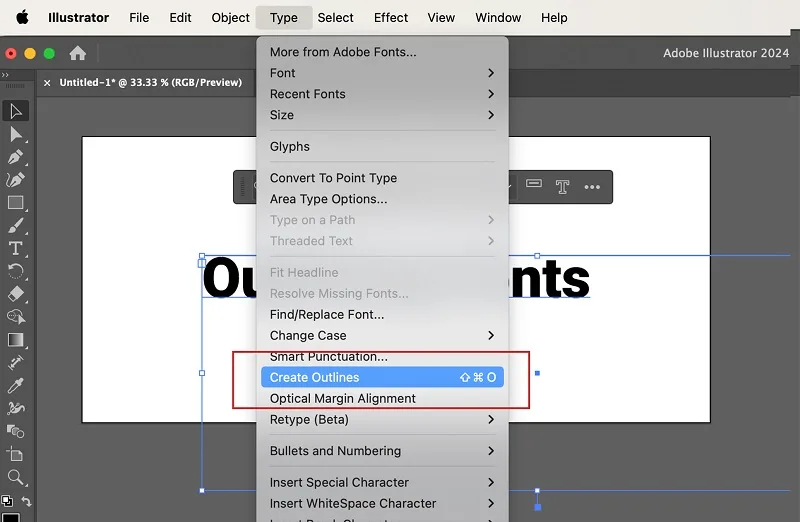Close the Untitled-1 document tab
The height and width of the screenshot is (522, 800).
click(47, 83)
